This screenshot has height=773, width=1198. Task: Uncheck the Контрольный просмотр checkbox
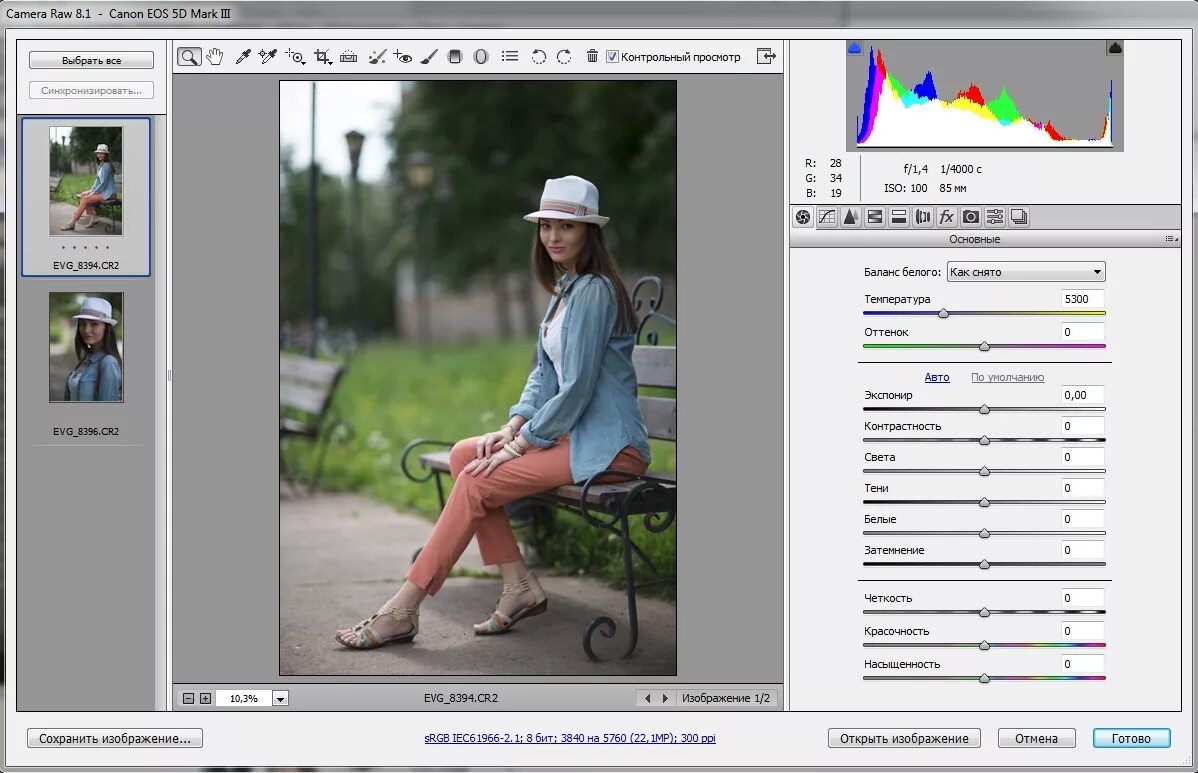pos(613,57)
